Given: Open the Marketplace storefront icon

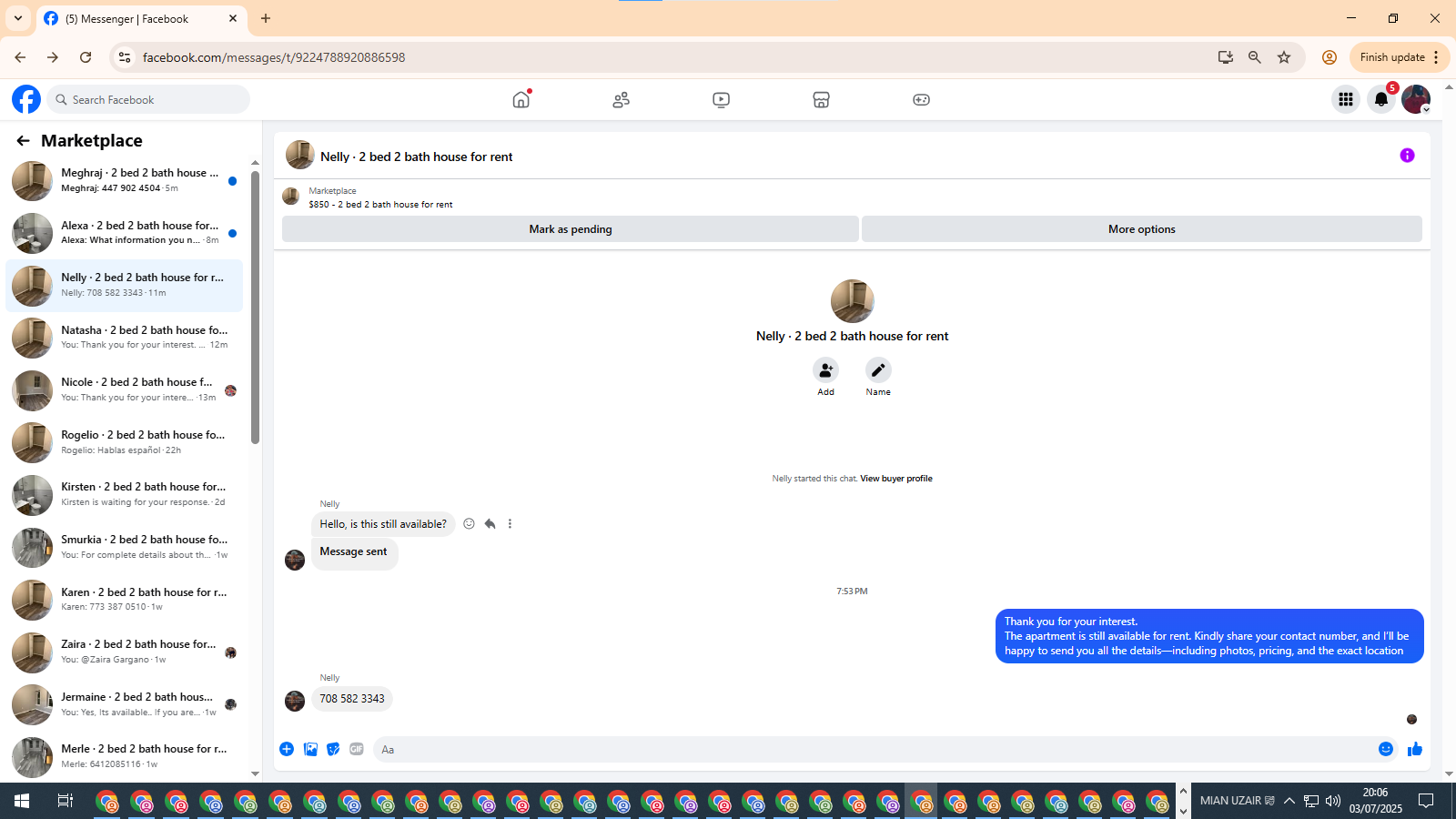Looking at the screenshot, I should pos(821,100).
